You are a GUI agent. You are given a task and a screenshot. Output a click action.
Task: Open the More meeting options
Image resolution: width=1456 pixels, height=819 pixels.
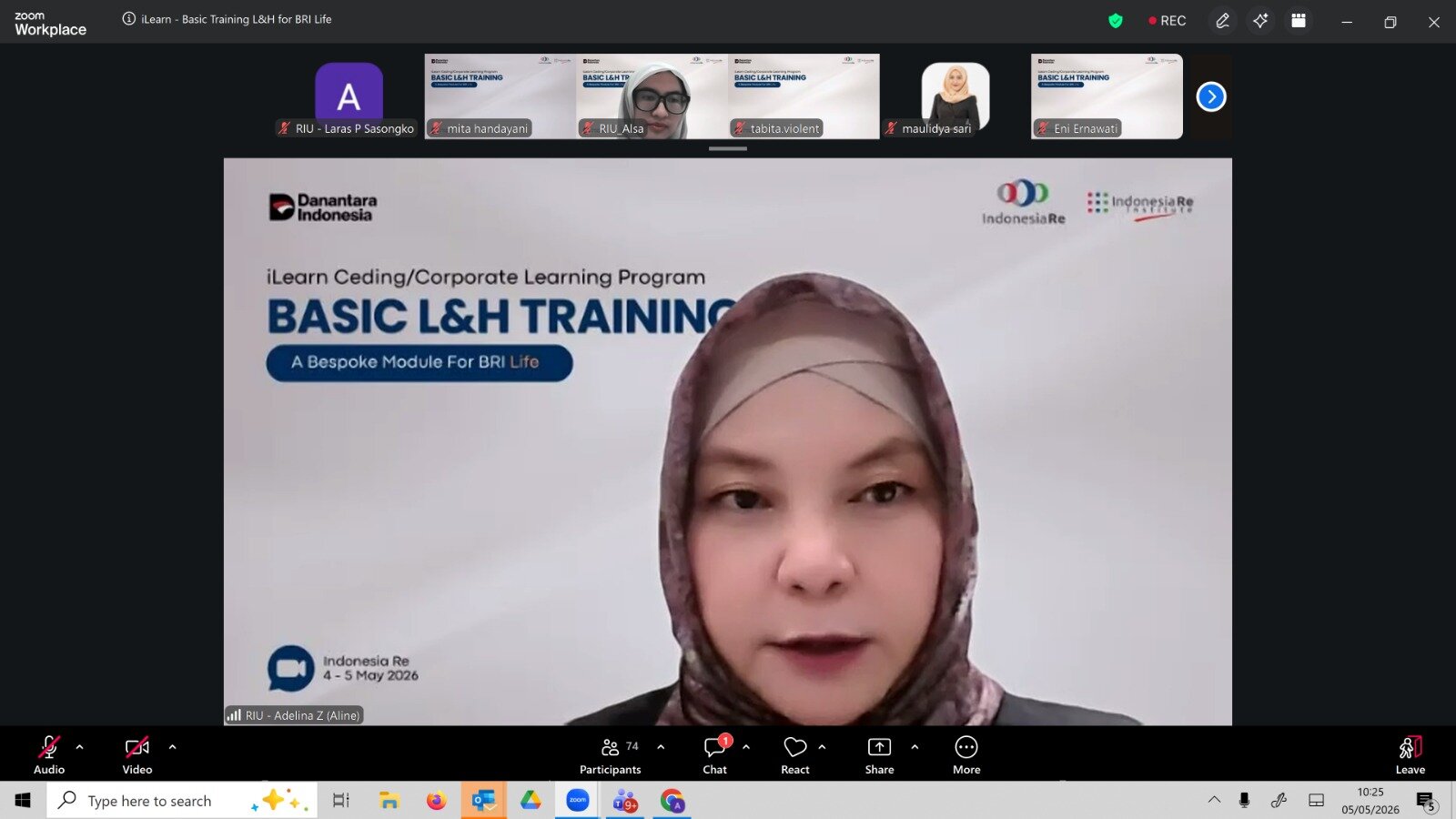(966, 754)
